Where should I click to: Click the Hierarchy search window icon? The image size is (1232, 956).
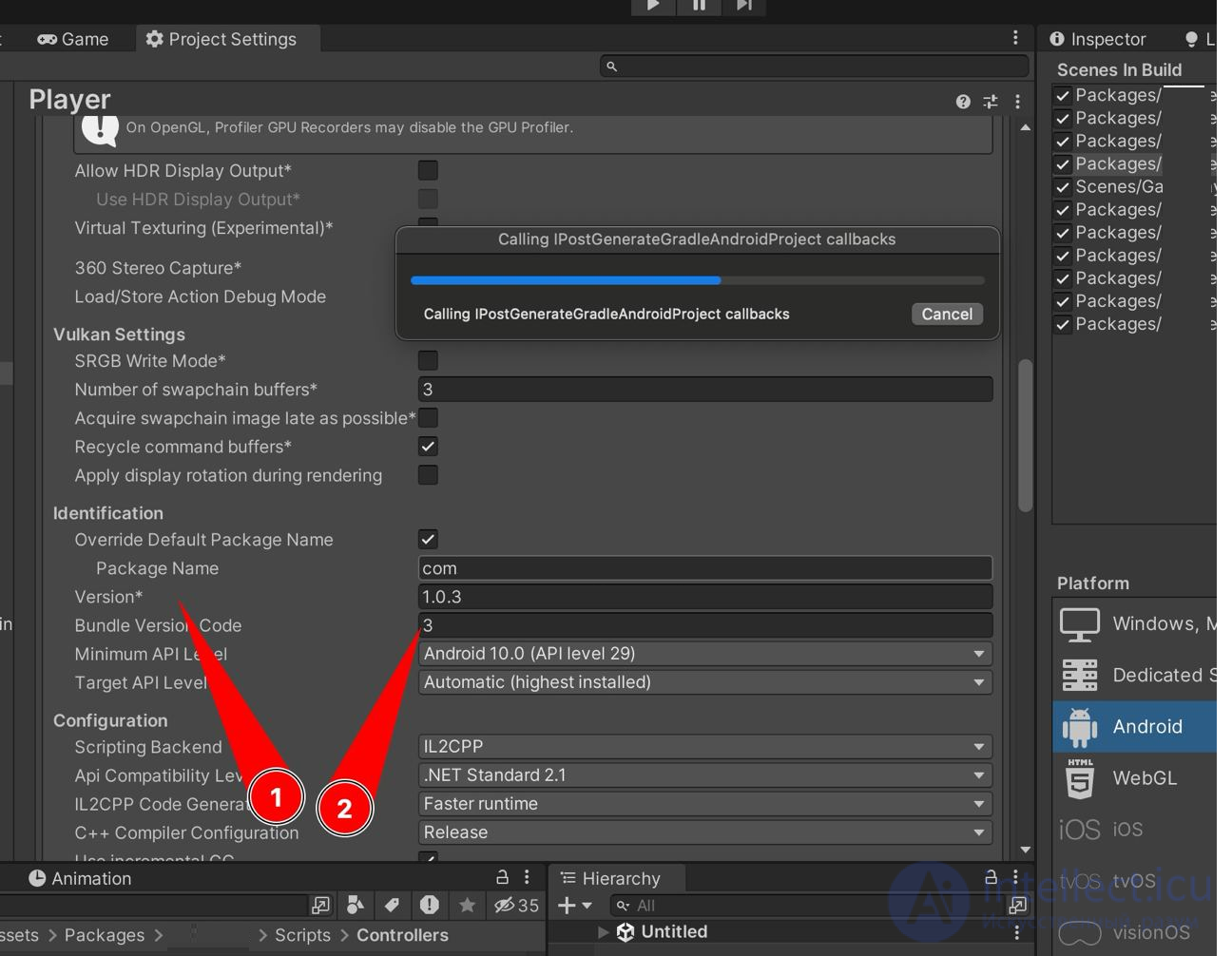click(1017, 905)
